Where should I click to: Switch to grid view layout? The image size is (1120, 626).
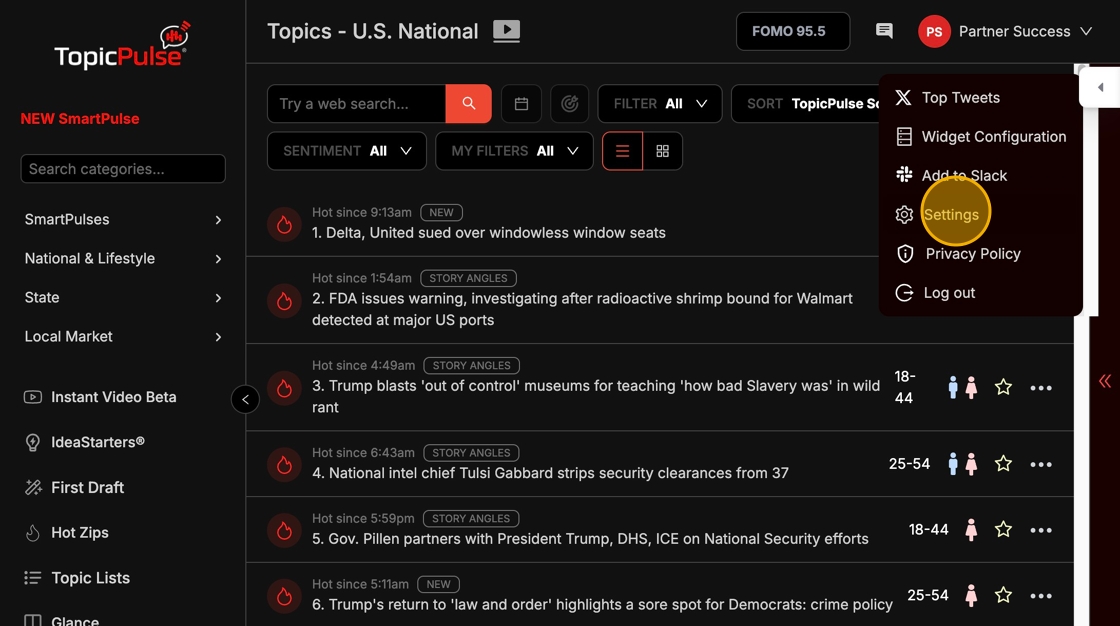[663, 151]
